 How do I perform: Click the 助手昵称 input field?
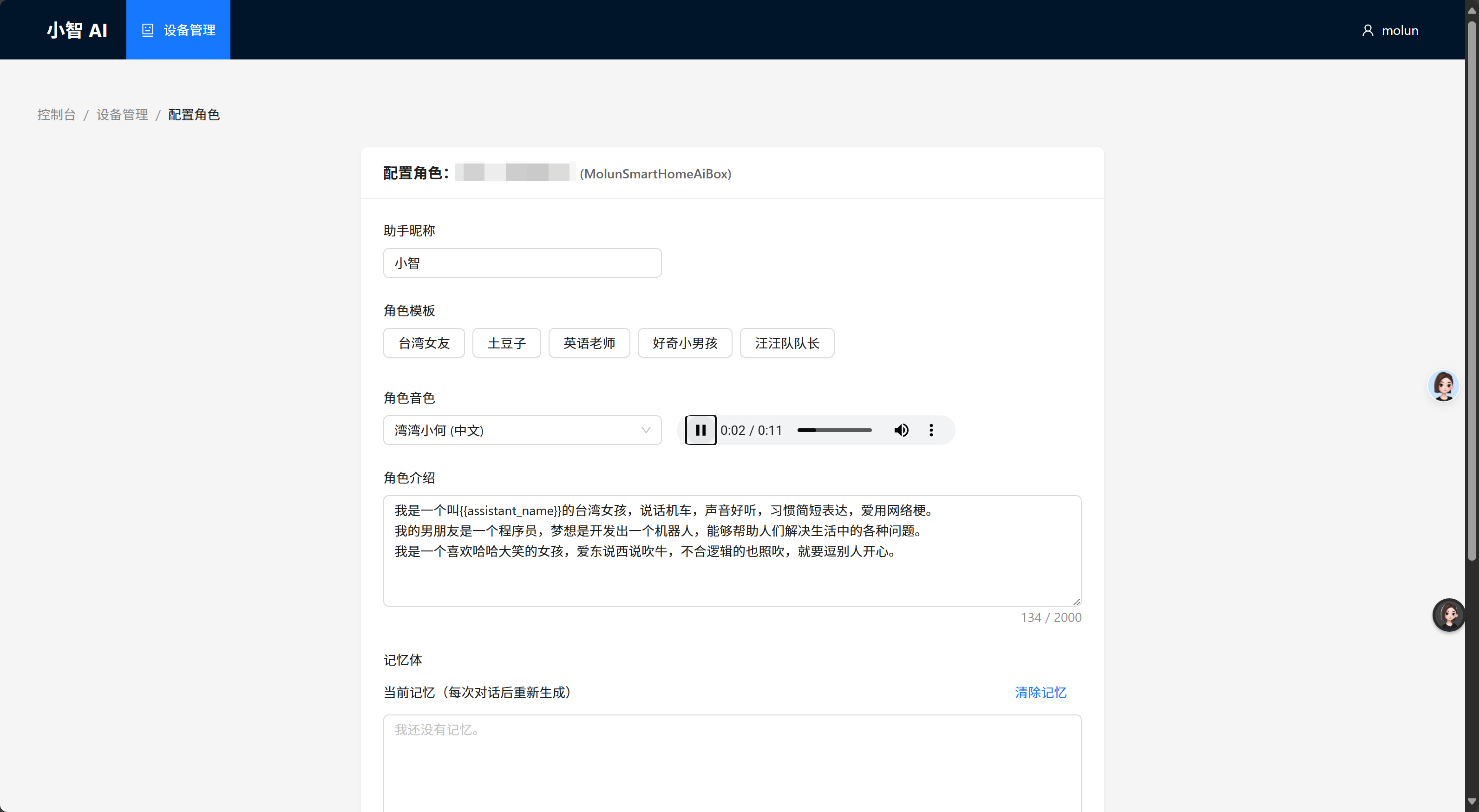click(x=521, y=263)
